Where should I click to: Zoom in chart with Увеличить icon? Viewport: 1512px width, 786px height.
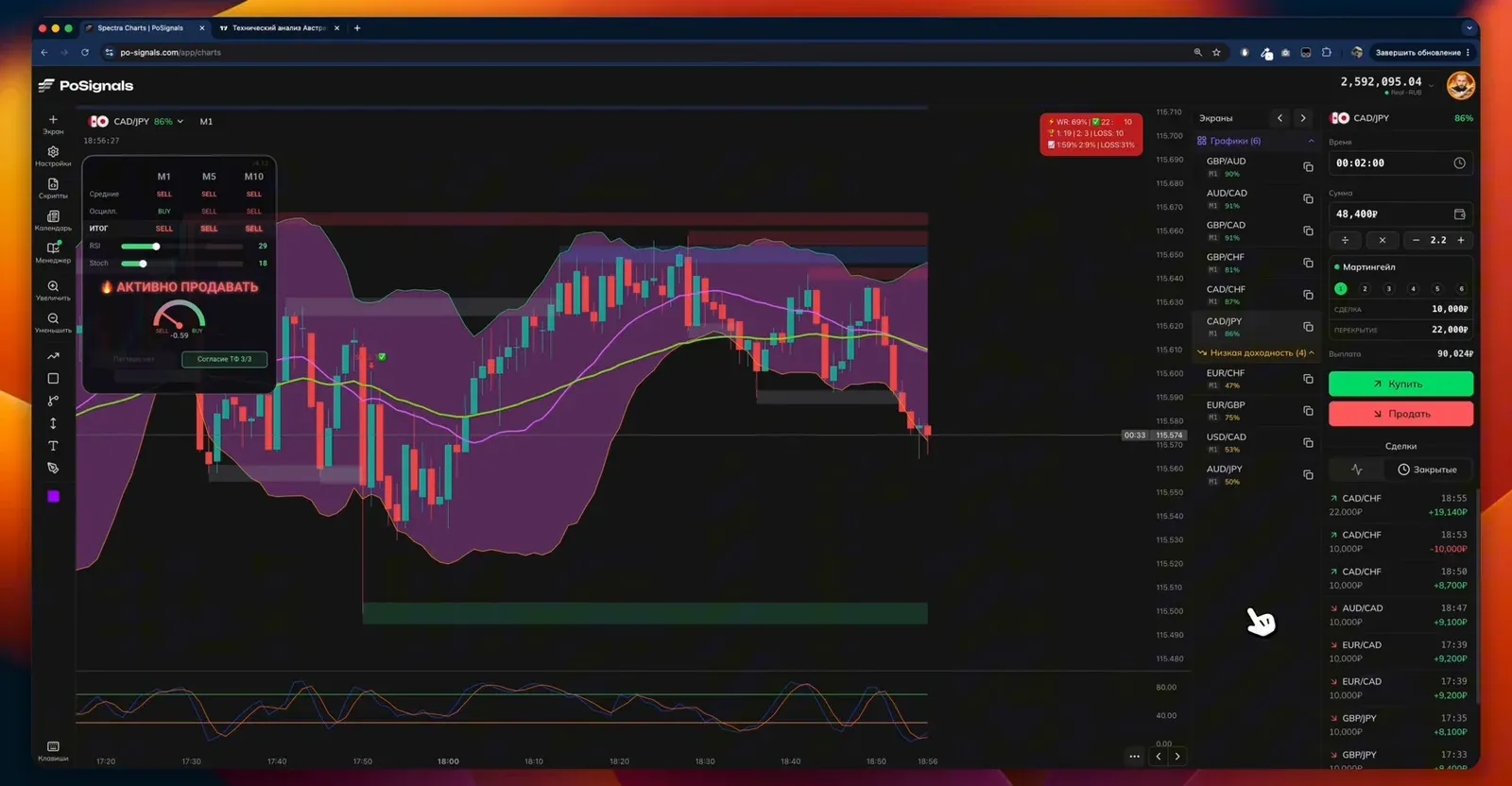click(53, 286)
